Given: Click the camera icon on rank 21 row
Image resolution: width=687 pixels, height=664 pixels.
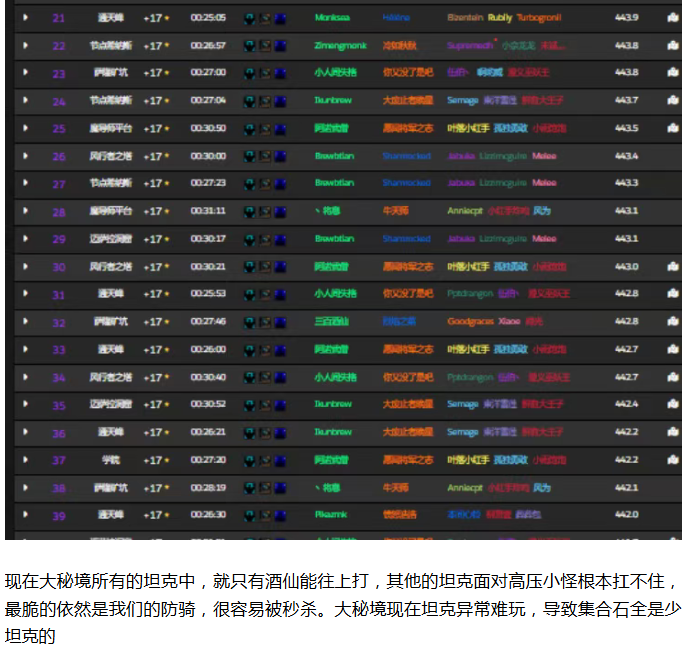Looking at the screenshot, I should [672, 18].
